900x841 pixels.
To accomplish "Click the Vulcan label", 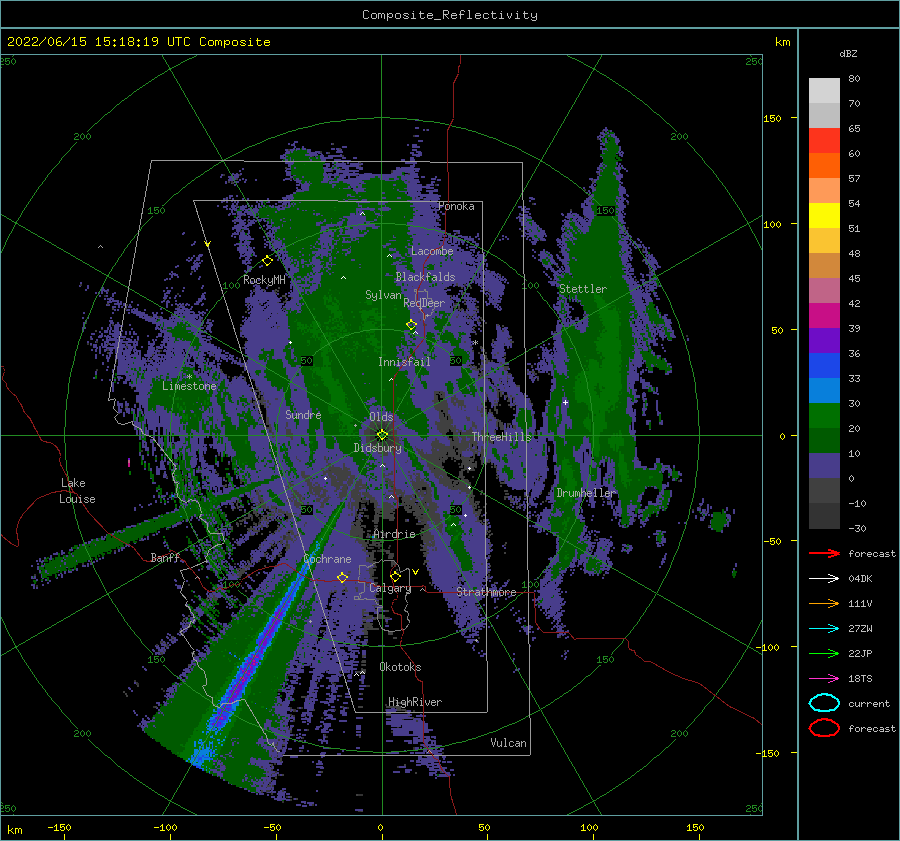I will 509,743.
